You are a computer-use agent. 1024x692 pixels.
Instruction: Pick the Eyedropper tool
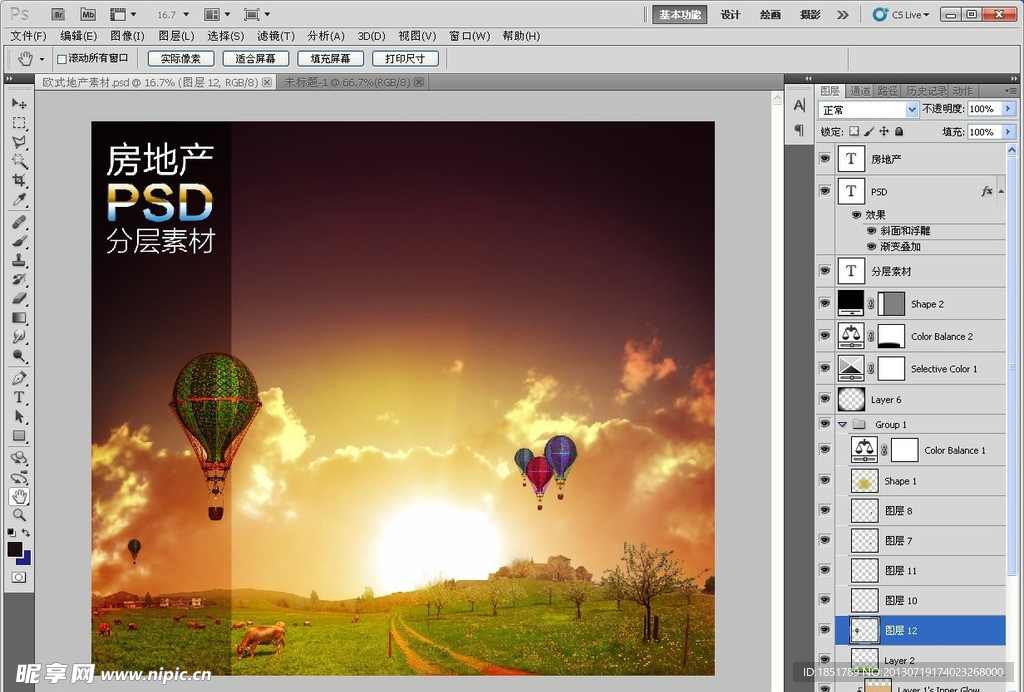click(19, 201)
